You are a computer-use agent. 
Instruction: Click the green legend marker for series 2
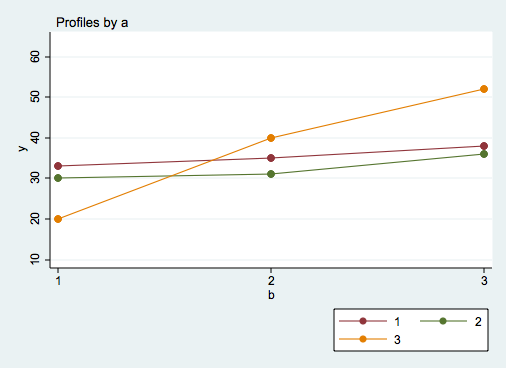443,321
